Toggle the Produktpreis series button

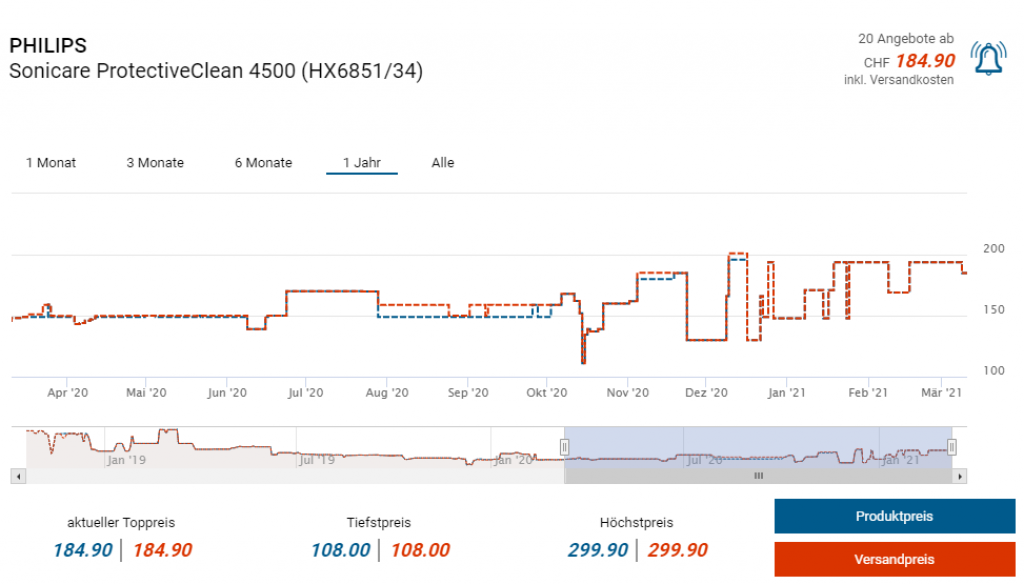coord(894,517)
